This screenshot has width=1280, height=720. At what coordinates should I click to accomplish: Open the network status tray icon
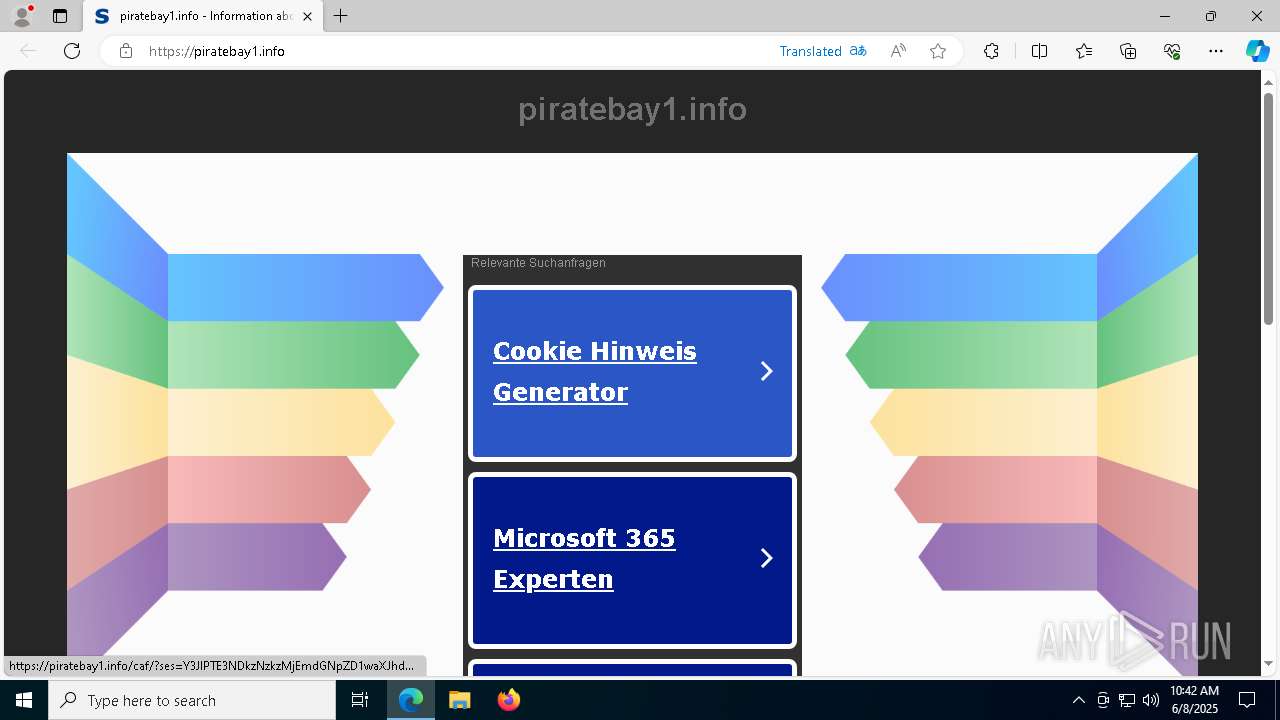(x=1127, y=700)
